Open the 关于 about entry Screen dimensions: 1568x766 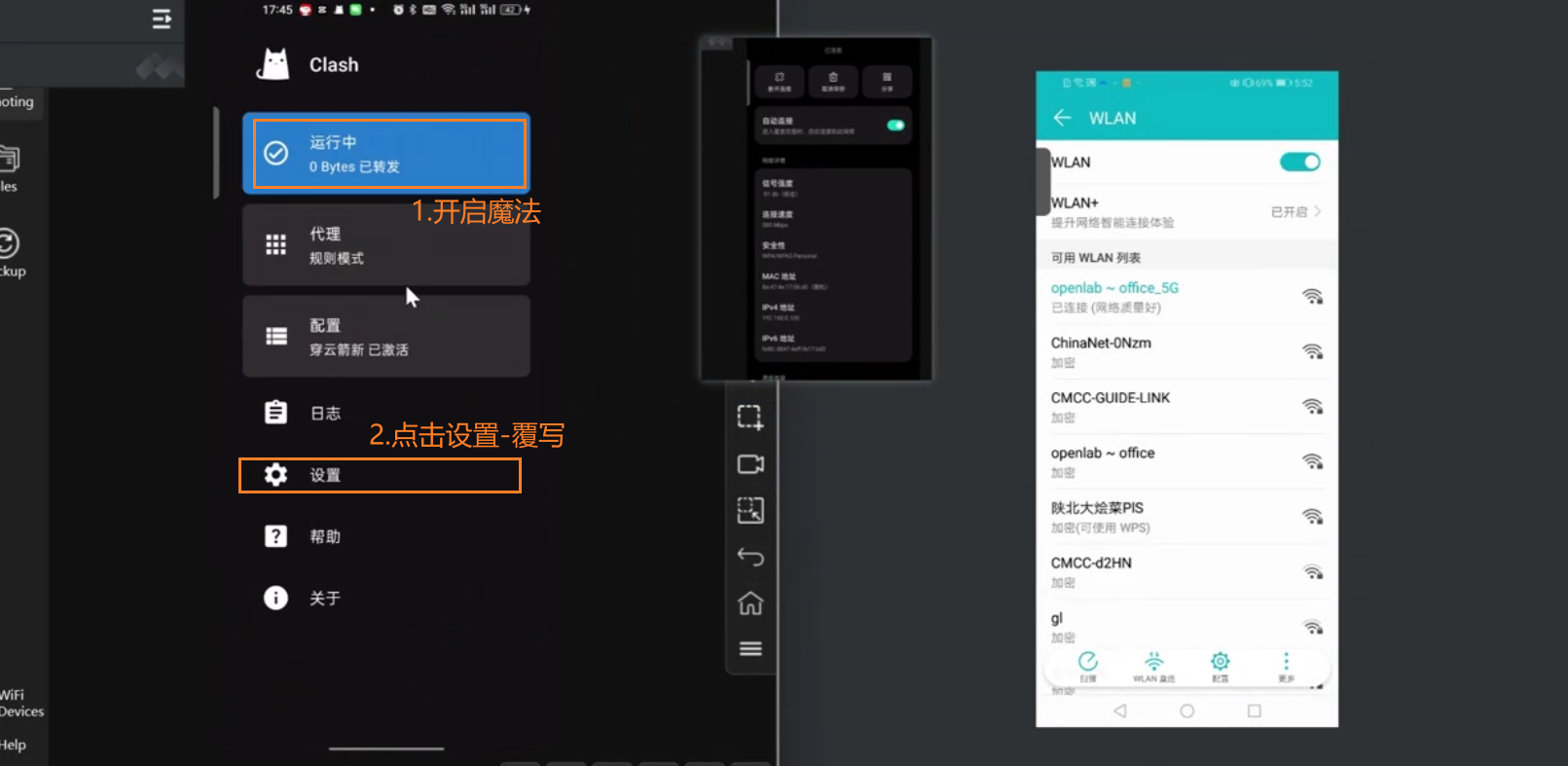click(386, 598)
